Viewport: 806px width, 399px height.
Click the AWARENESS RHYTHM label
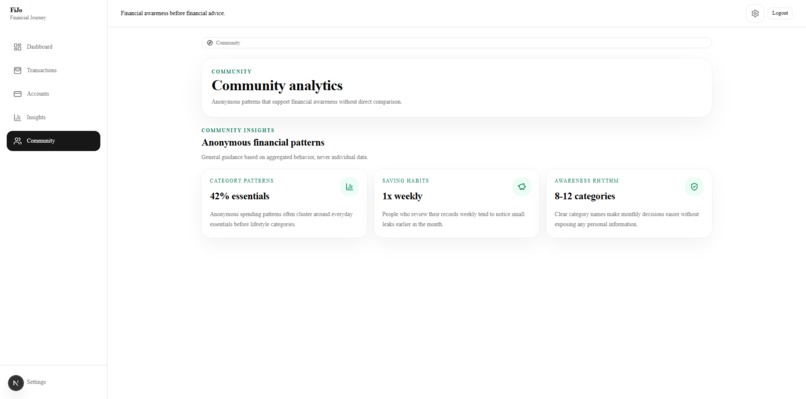point(587,181)
